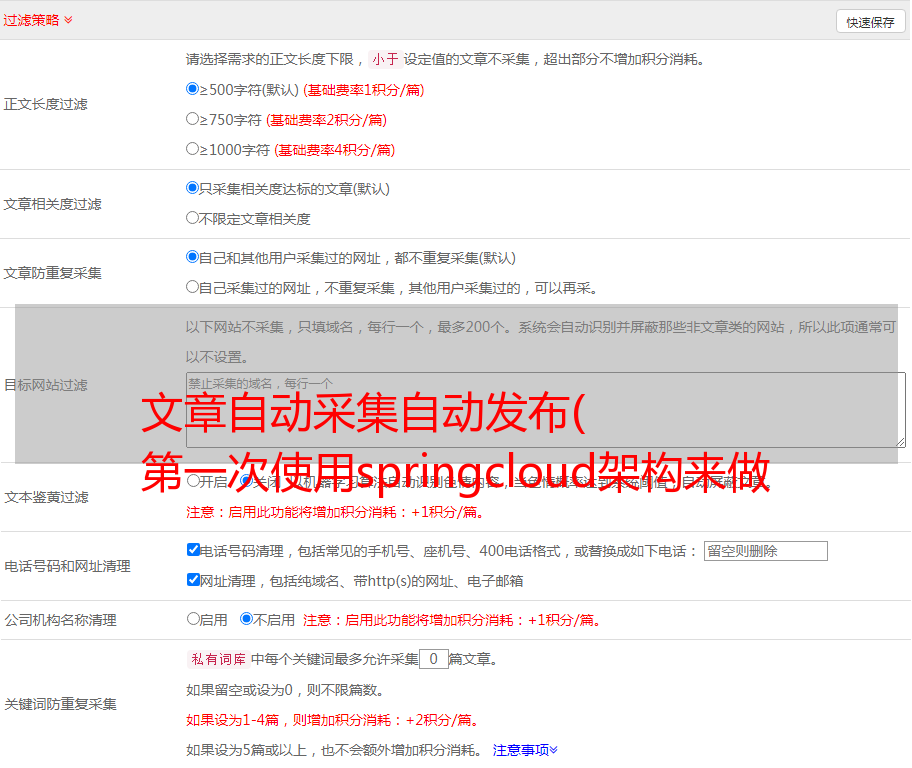Click the 正文长度过滤 row label
This screenshot has height=768, width=912.
[45, 104]
